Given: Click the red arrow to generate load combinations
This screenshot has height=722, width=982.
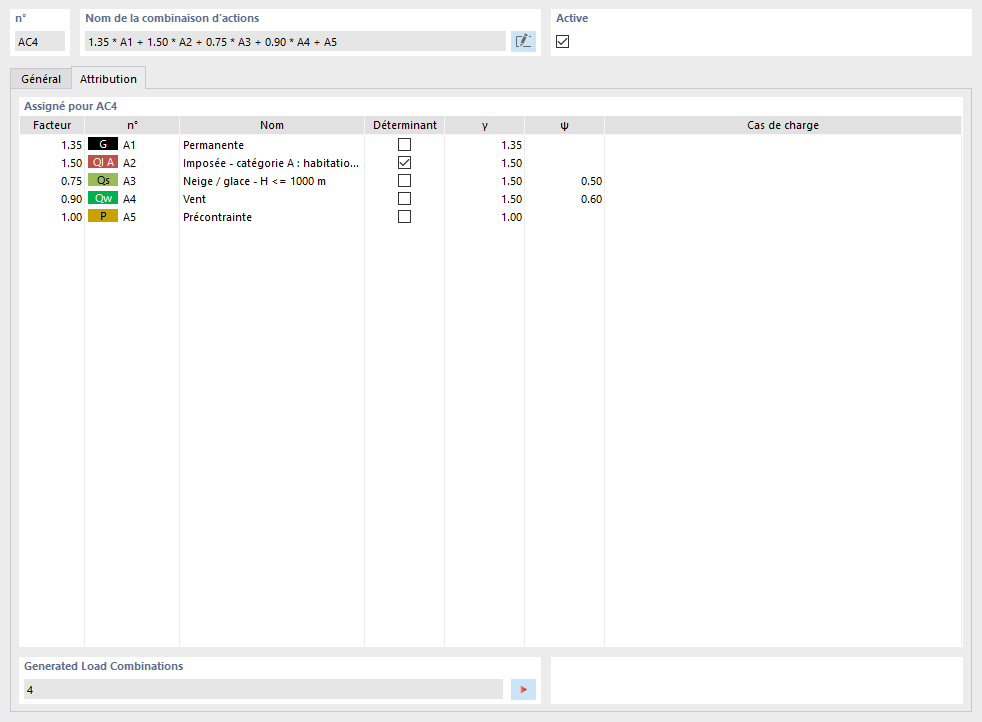Looking at the screenshot, I should [x=523, y=689].
